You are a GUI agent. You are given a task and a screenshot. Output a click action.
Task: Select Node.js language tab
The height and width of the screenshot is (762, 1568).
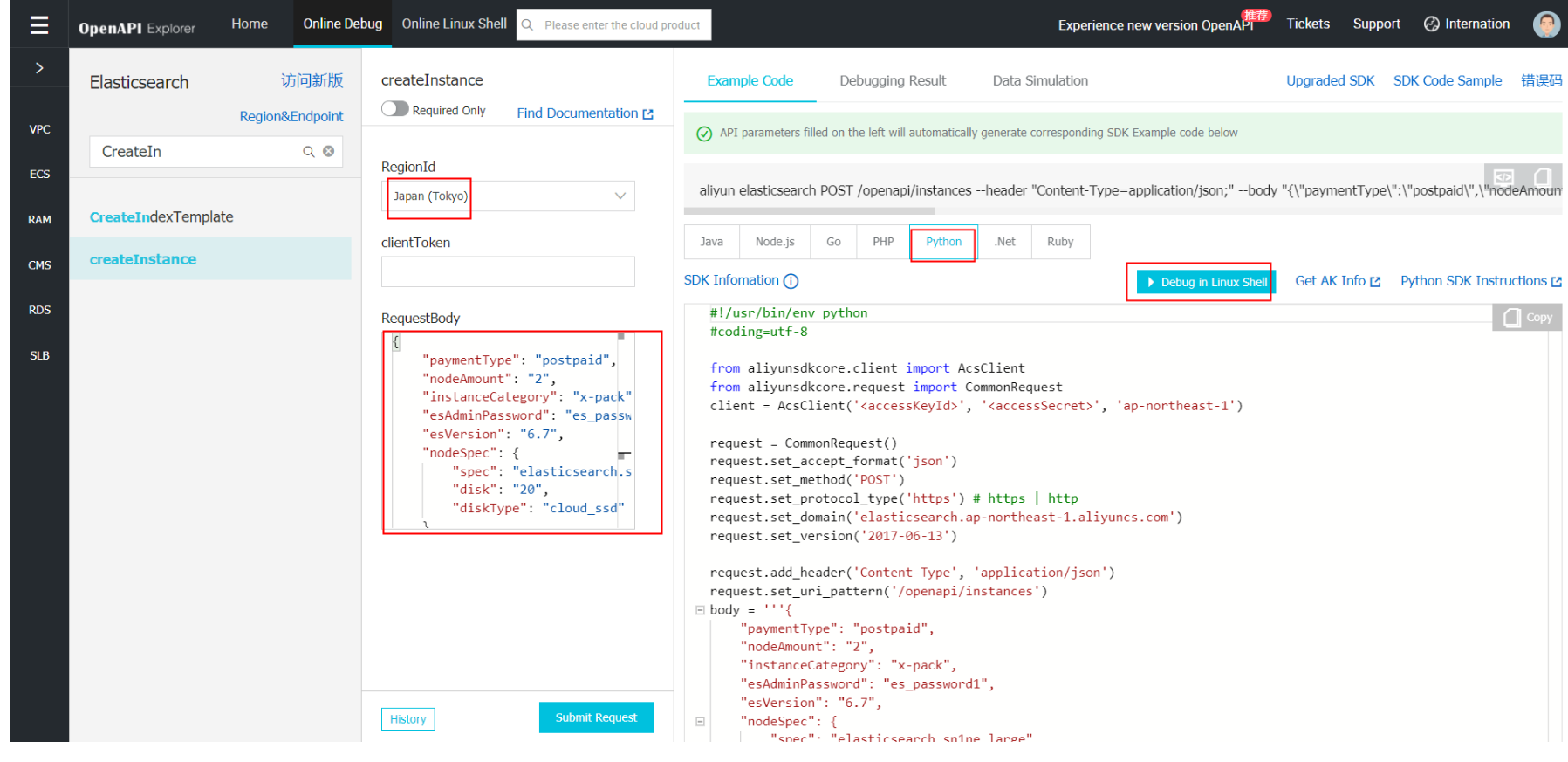coord(775,242)
